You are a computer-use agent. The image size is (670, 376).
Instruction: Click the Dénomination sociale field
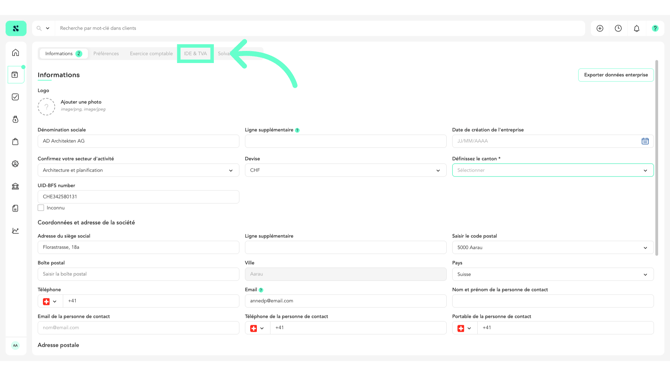pos(138,141)
